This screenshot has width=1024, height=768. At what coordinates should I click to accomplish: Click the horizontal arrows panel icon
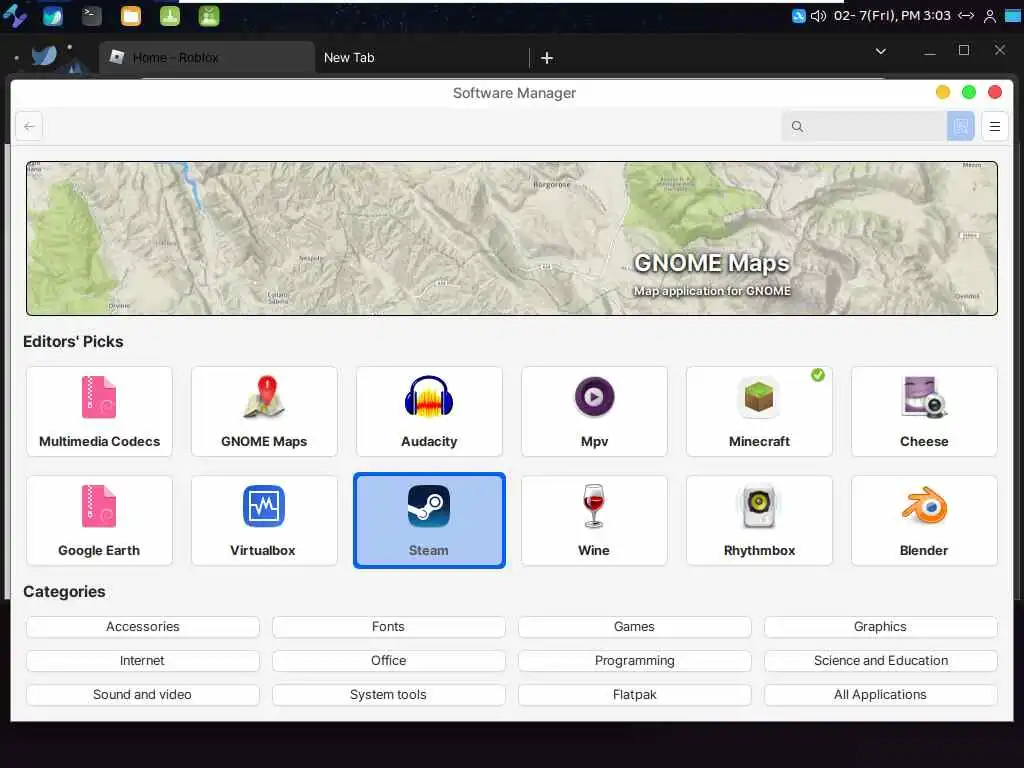tap(967, 16)
